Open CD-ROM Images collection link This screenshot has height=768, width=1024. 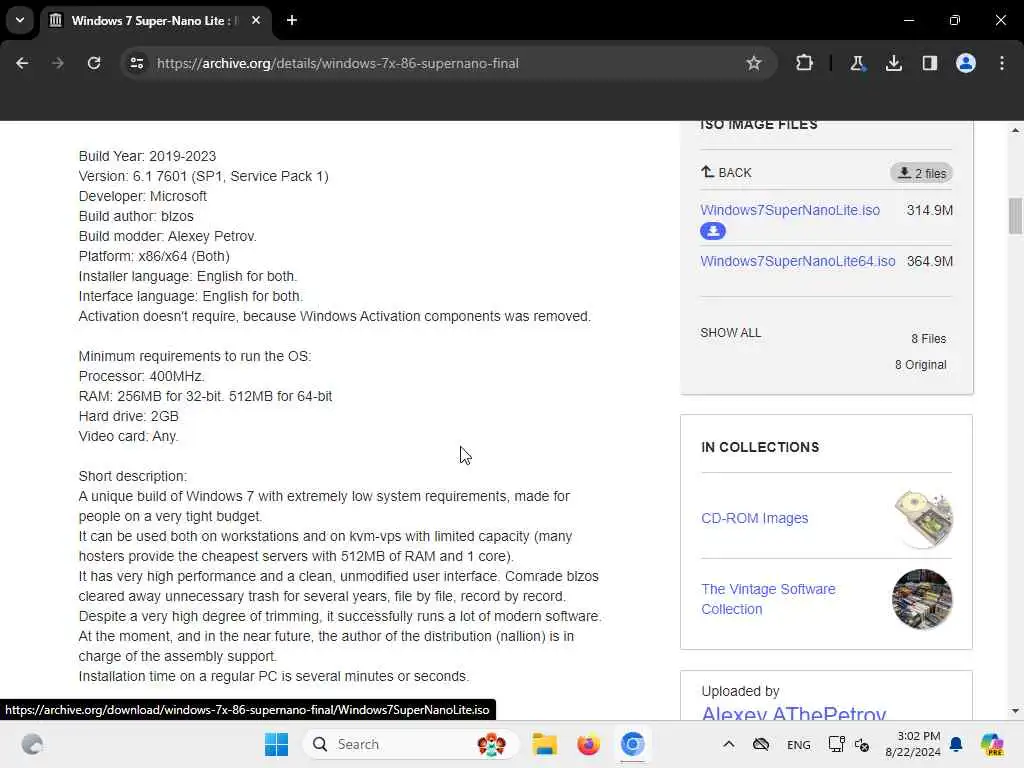pos(754,518)
